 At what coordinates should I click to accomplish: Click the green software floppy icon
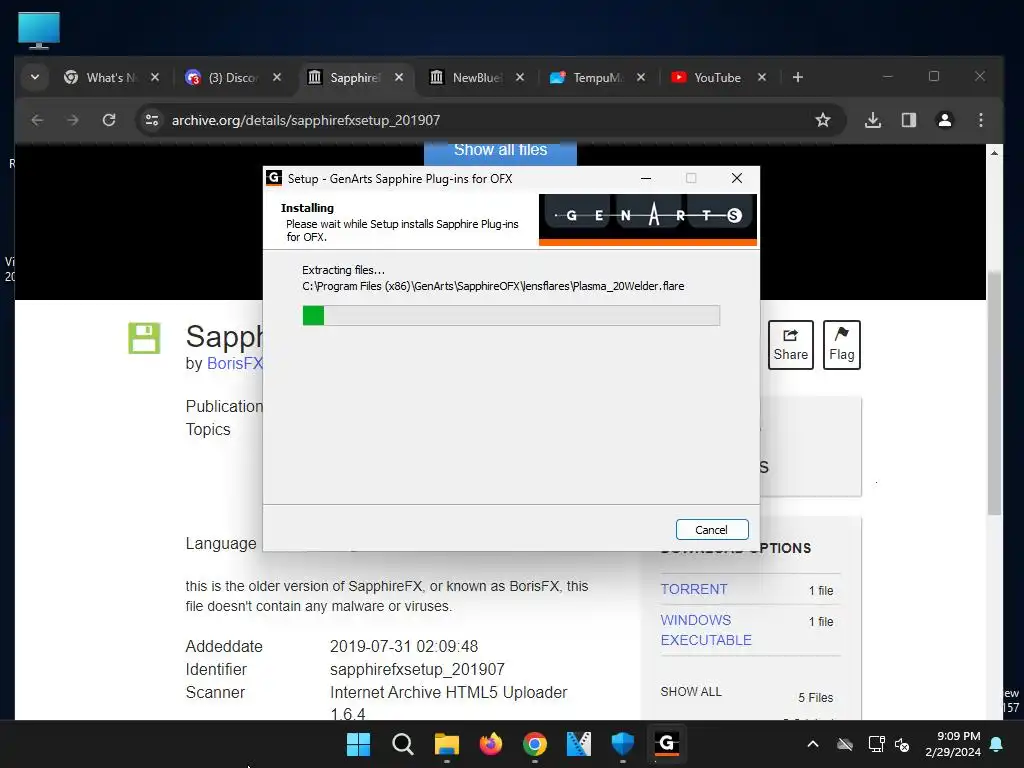tap(144, 338)
